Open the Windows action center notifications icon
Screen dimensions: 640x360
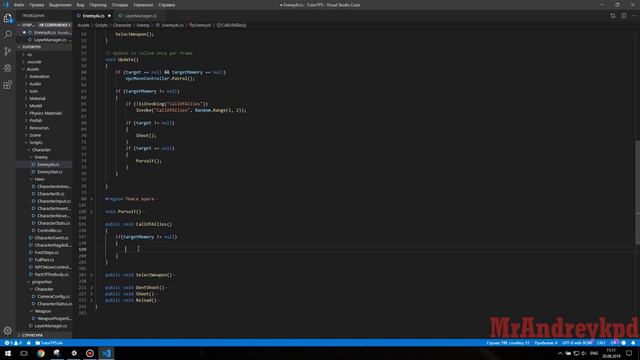[x=629, y=353]
